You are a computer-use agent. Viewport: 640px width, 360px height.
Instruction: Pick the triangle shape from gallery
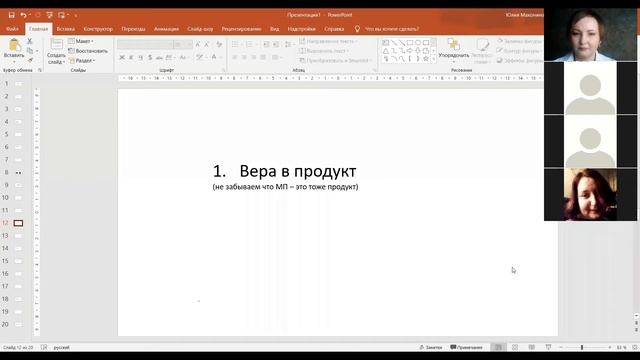coord(386,51)
